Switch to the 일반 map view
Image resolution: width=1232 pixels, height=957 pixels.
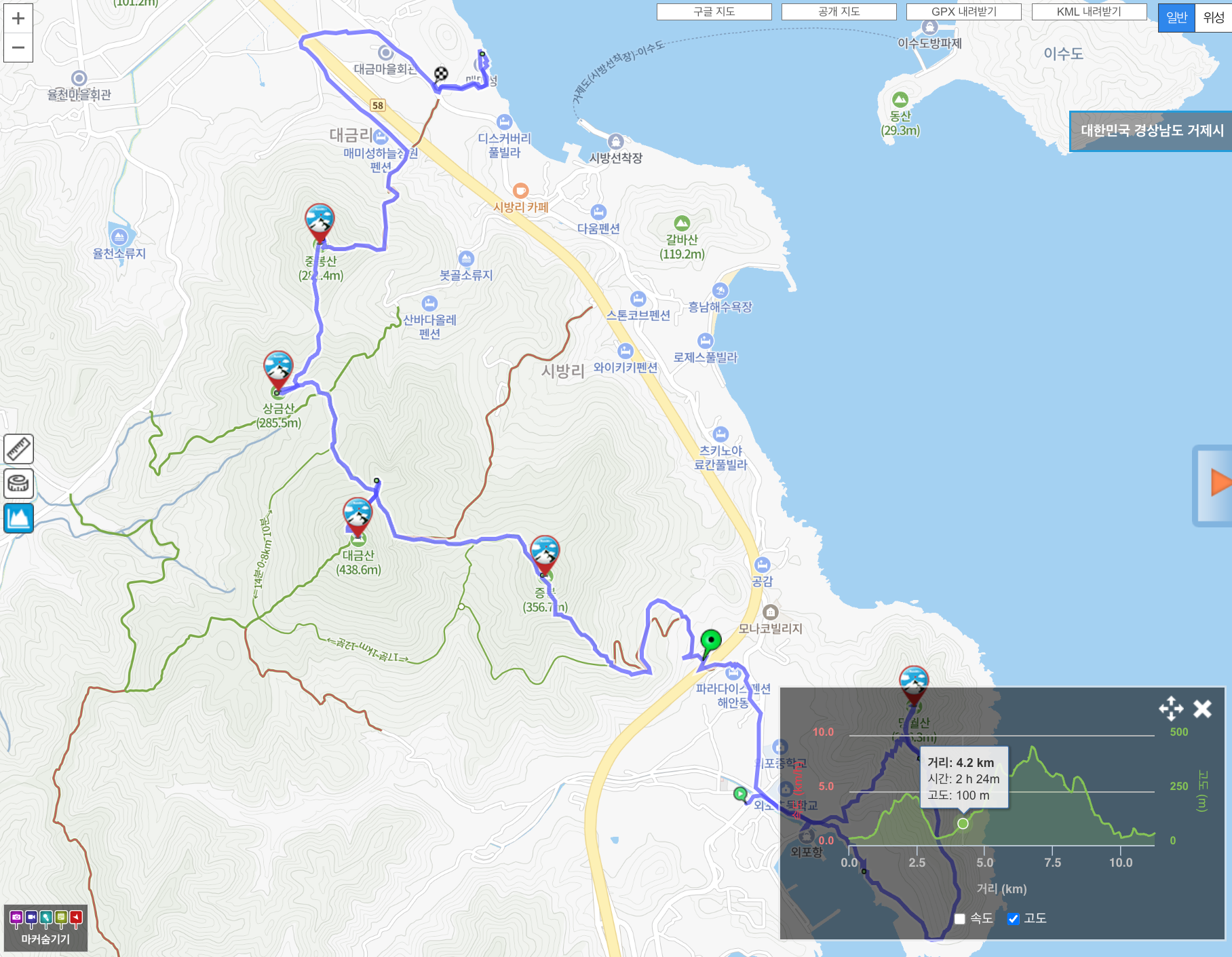click(x=1176, y=18)
